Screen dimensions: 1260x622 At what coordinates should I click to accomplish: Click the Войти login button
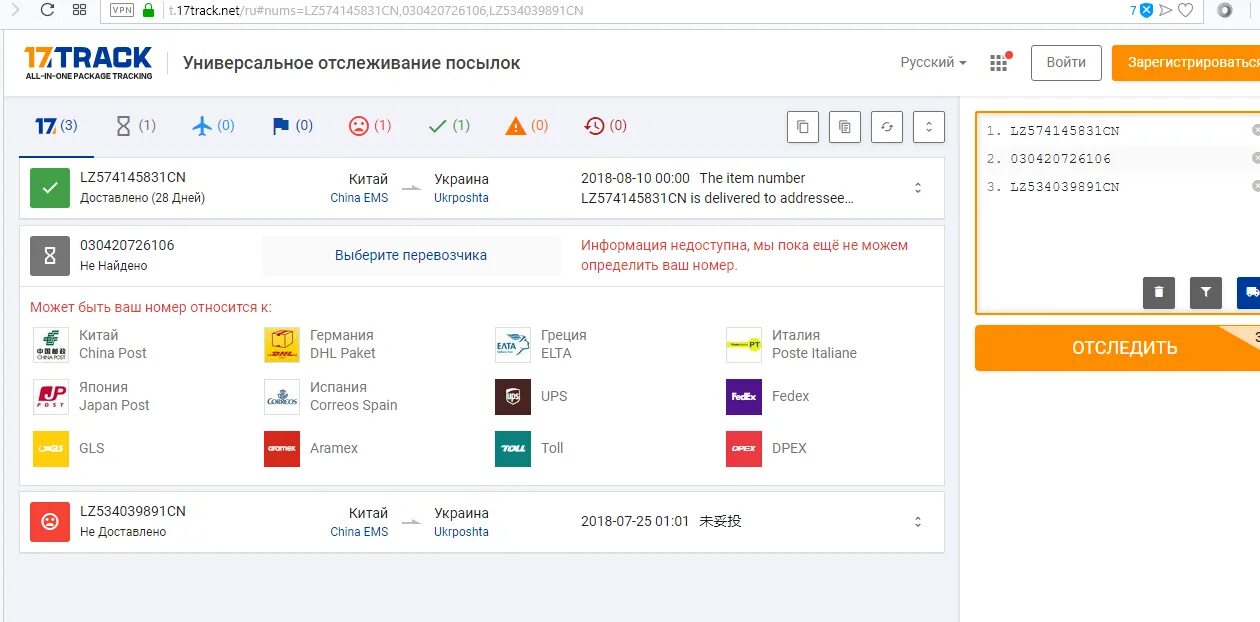tap(1066, 63)
